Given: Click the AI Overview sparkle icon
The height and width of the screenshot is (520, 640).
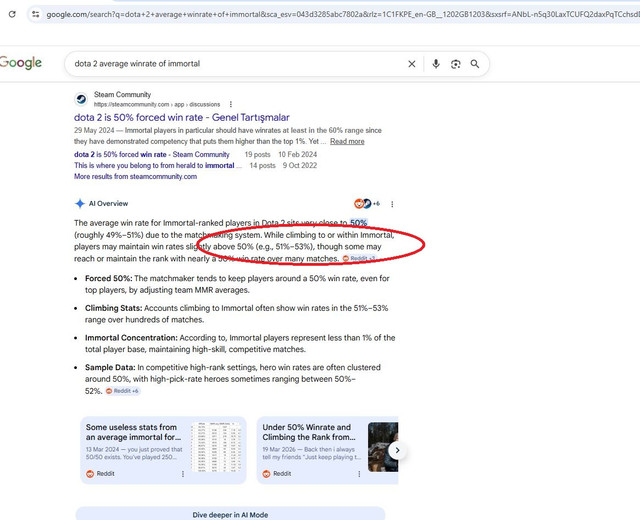Looking at the screenshot, I should (80, 203).
